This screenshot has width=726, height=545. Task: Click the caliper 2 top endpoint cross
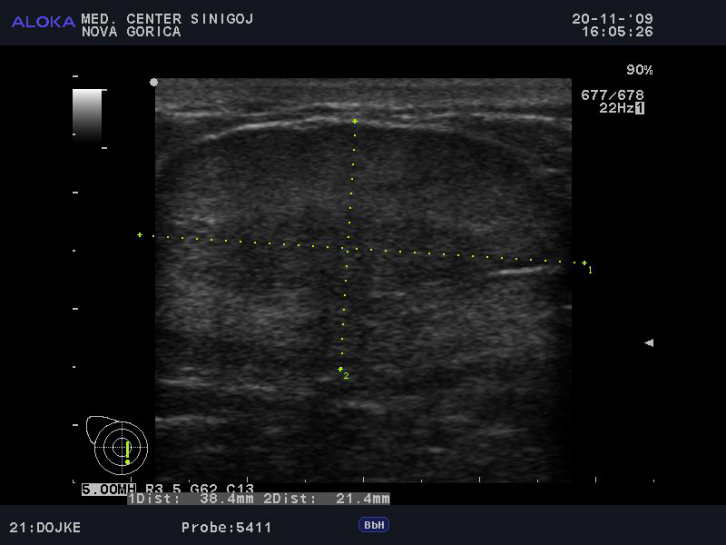pyautogui.click(x=355, y=121)
